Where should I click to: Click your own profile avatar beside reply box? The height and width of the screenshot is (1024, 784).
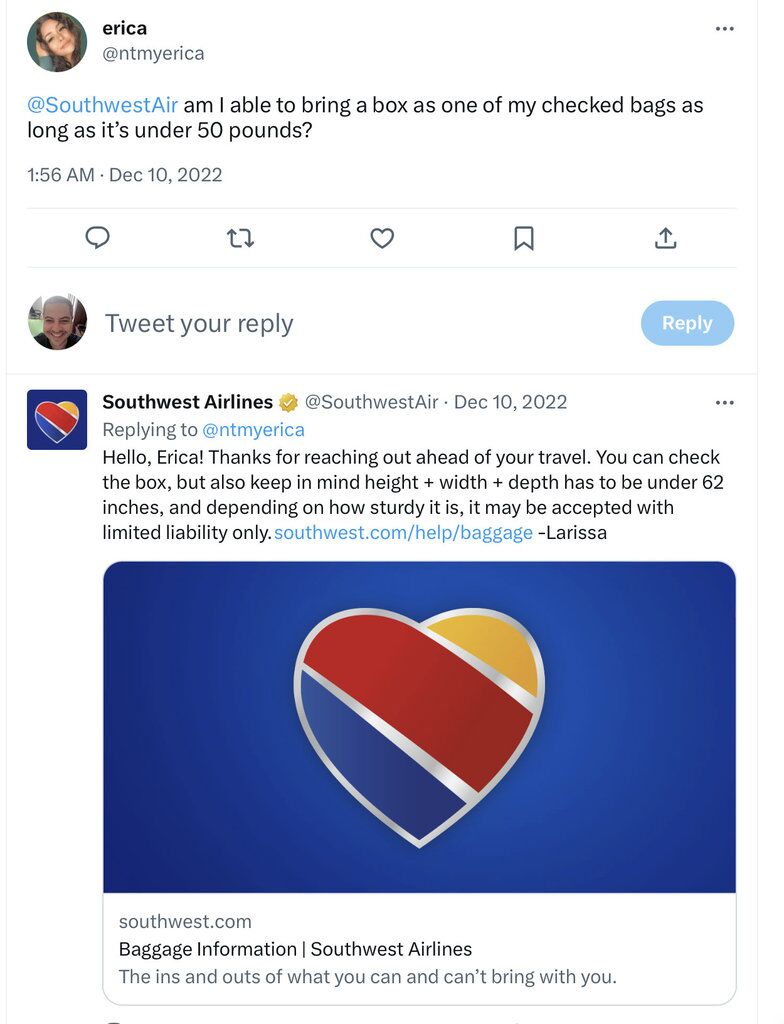coord(57,322)
